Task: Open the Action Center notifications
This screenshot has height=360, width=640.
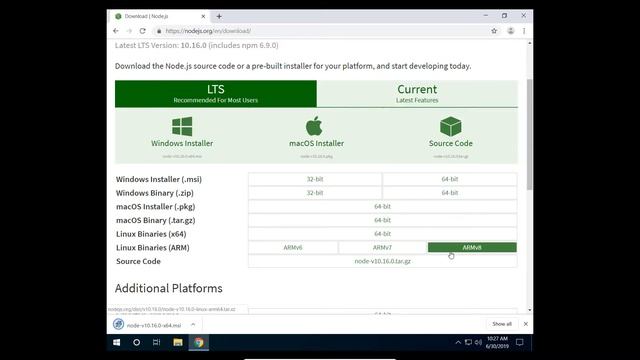Action: (x=520, y=342)
